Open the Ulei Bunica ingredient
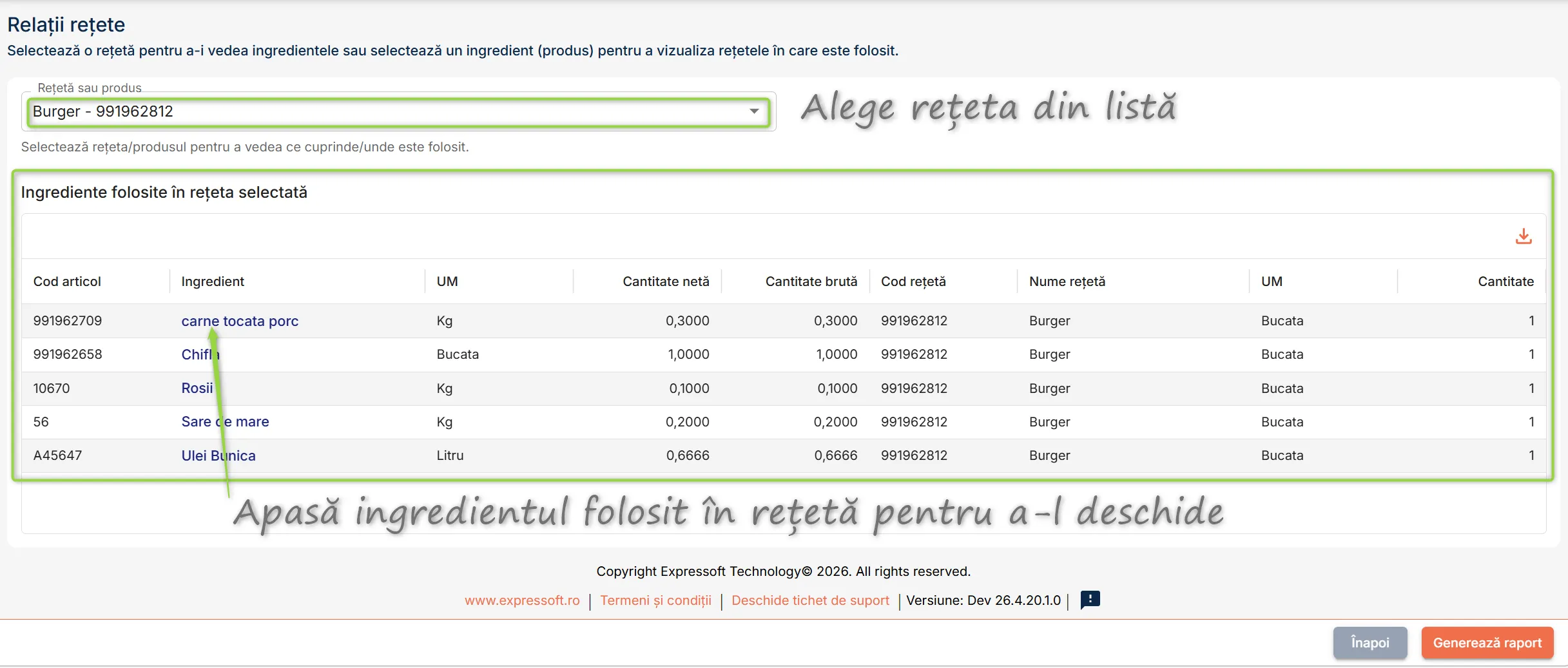Image resolution: width=1568 pixels, height=668 pixels. coord(218,455)
